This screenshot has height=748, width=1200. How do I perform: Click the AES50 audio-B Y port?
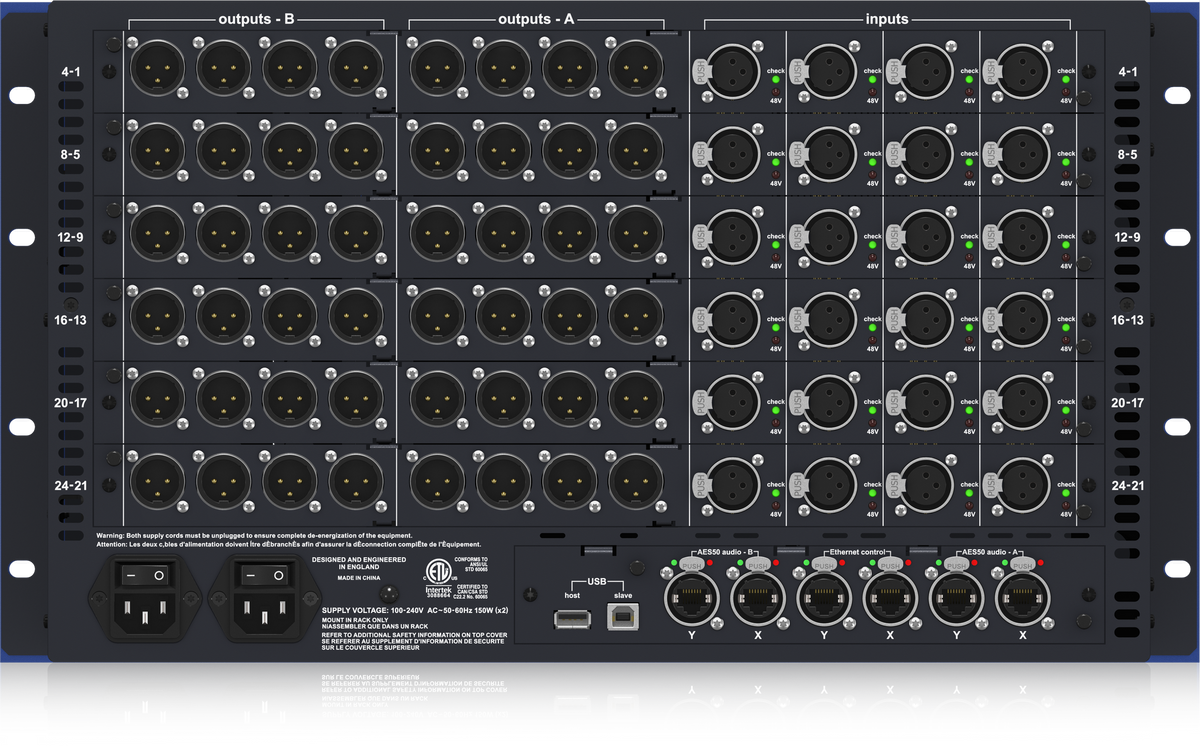pos(691,597)
